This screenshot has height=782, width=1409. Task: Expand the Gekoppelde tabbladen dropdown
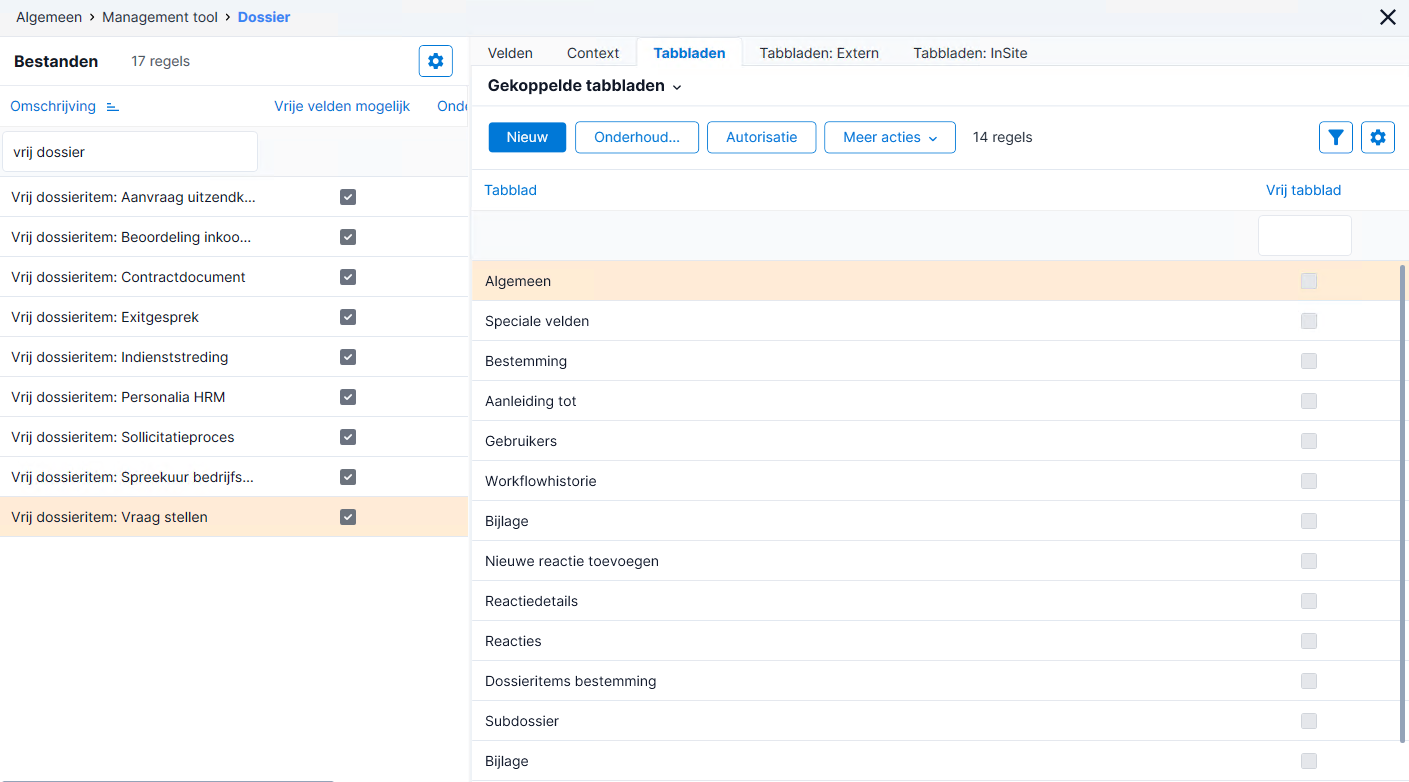click(x=585, y=86)
